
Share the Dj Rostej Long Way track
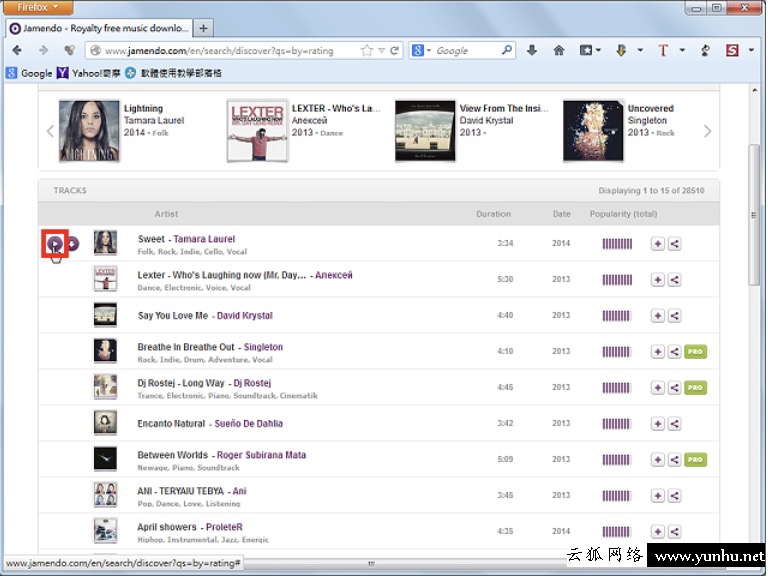[x=674, y=387]
